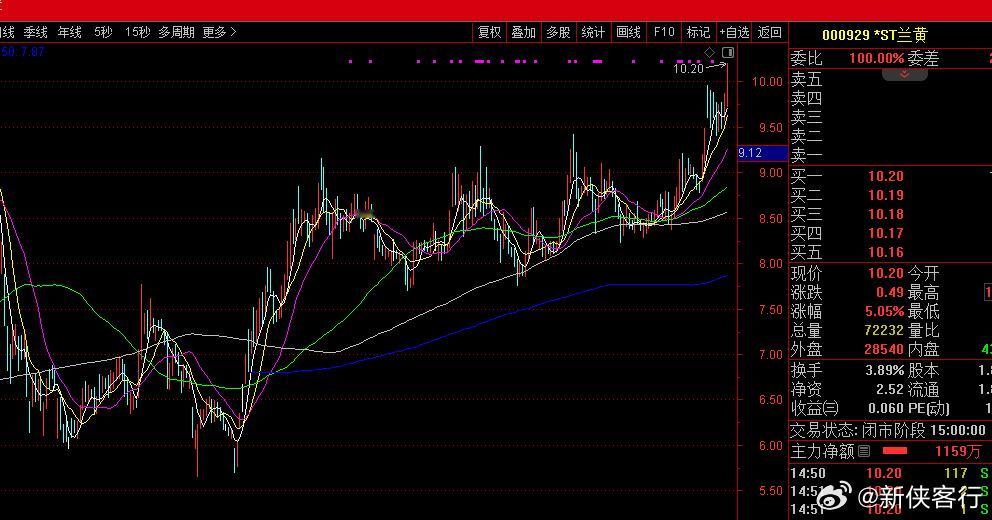Screen dimensions: 992x520
Task: Click the 最高 label
Action: pyautogui.click(x=924, y=292)
